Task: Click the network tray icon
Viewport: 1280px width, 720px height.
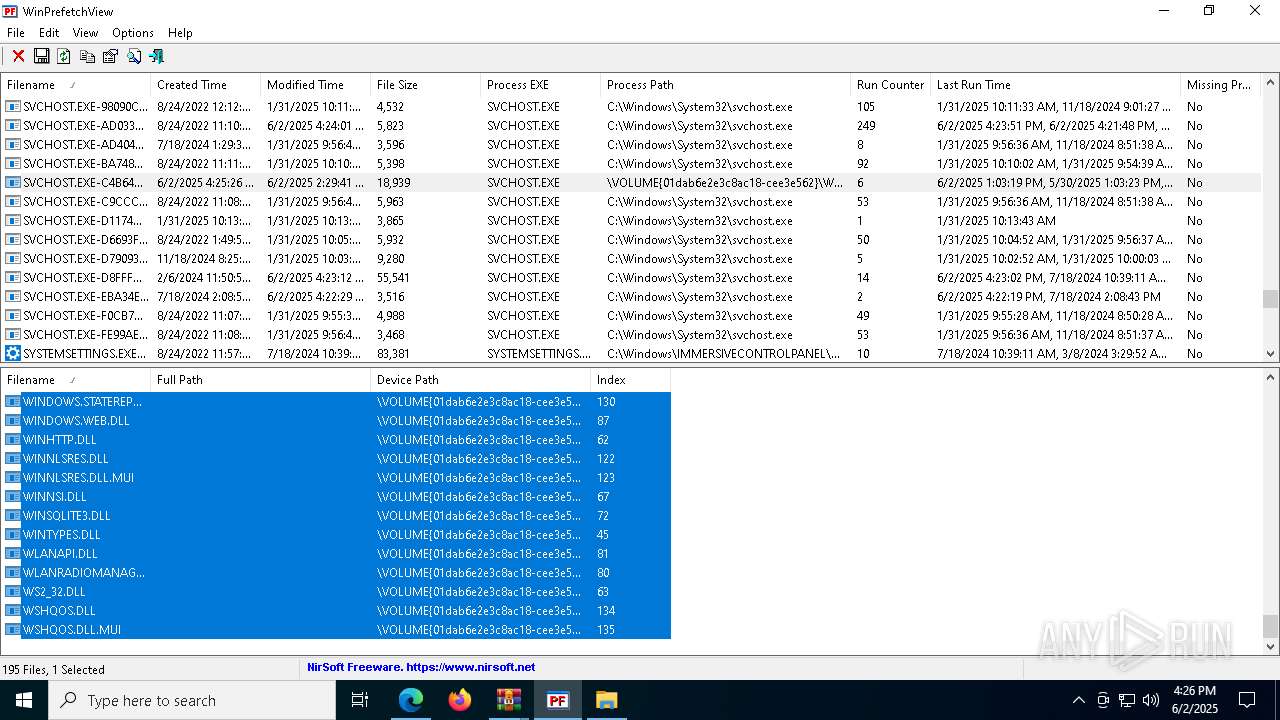Action: coord(1127,700)
